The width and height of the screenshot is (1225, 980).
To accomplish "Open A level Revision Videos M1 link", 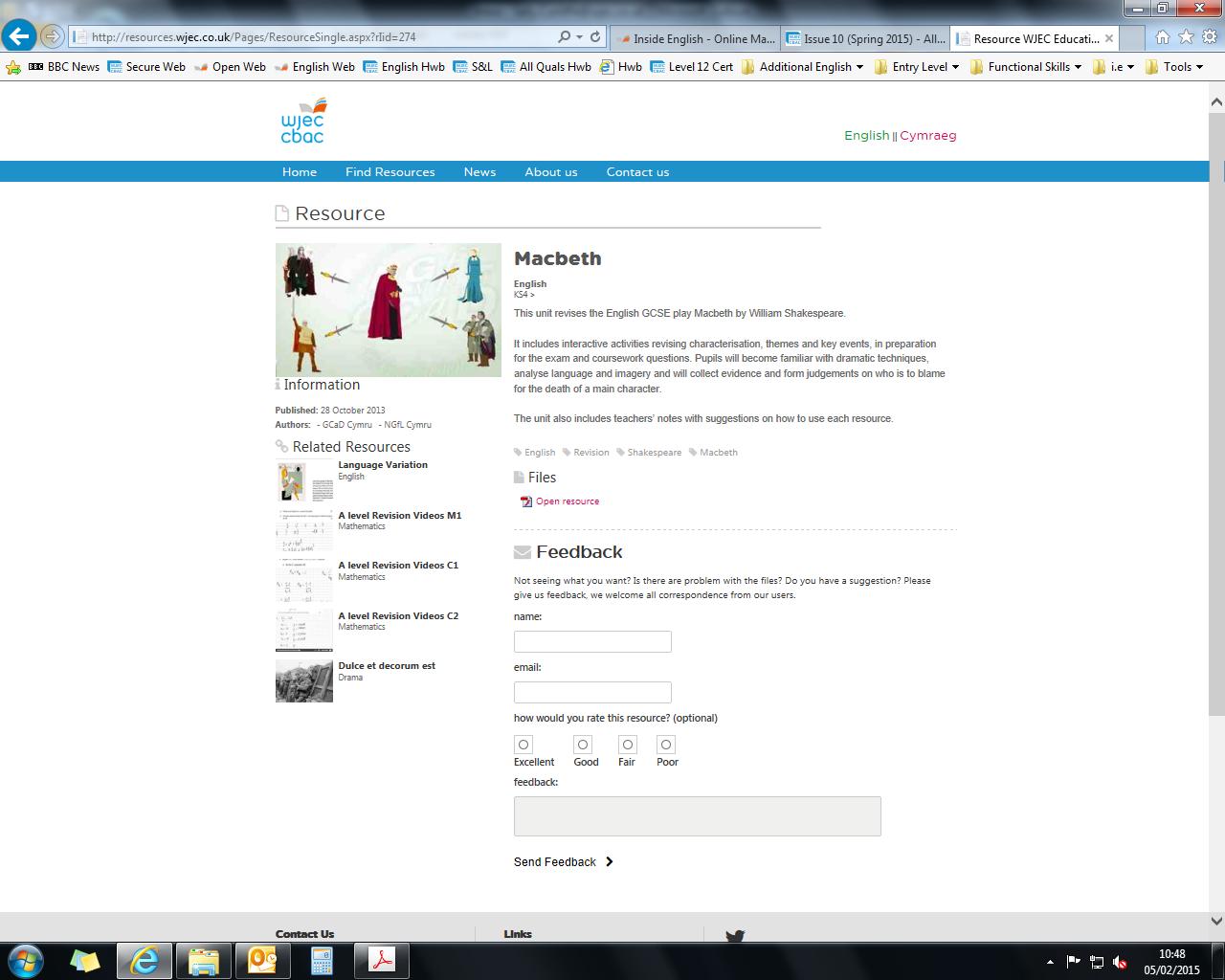I will coord(400,516).
